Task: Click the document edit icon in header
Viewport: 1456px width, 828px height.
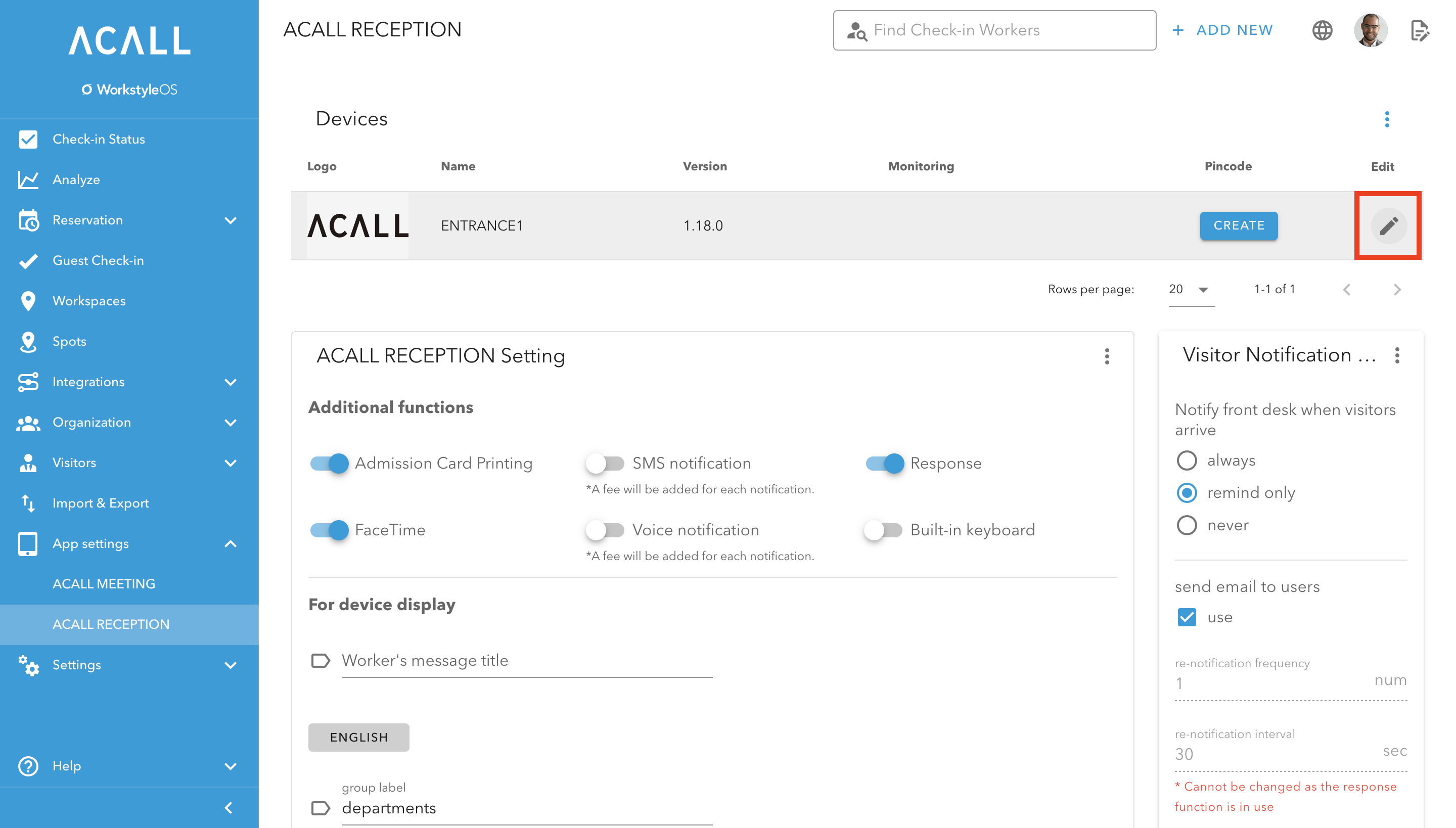Action: (x=1420, y=31)
